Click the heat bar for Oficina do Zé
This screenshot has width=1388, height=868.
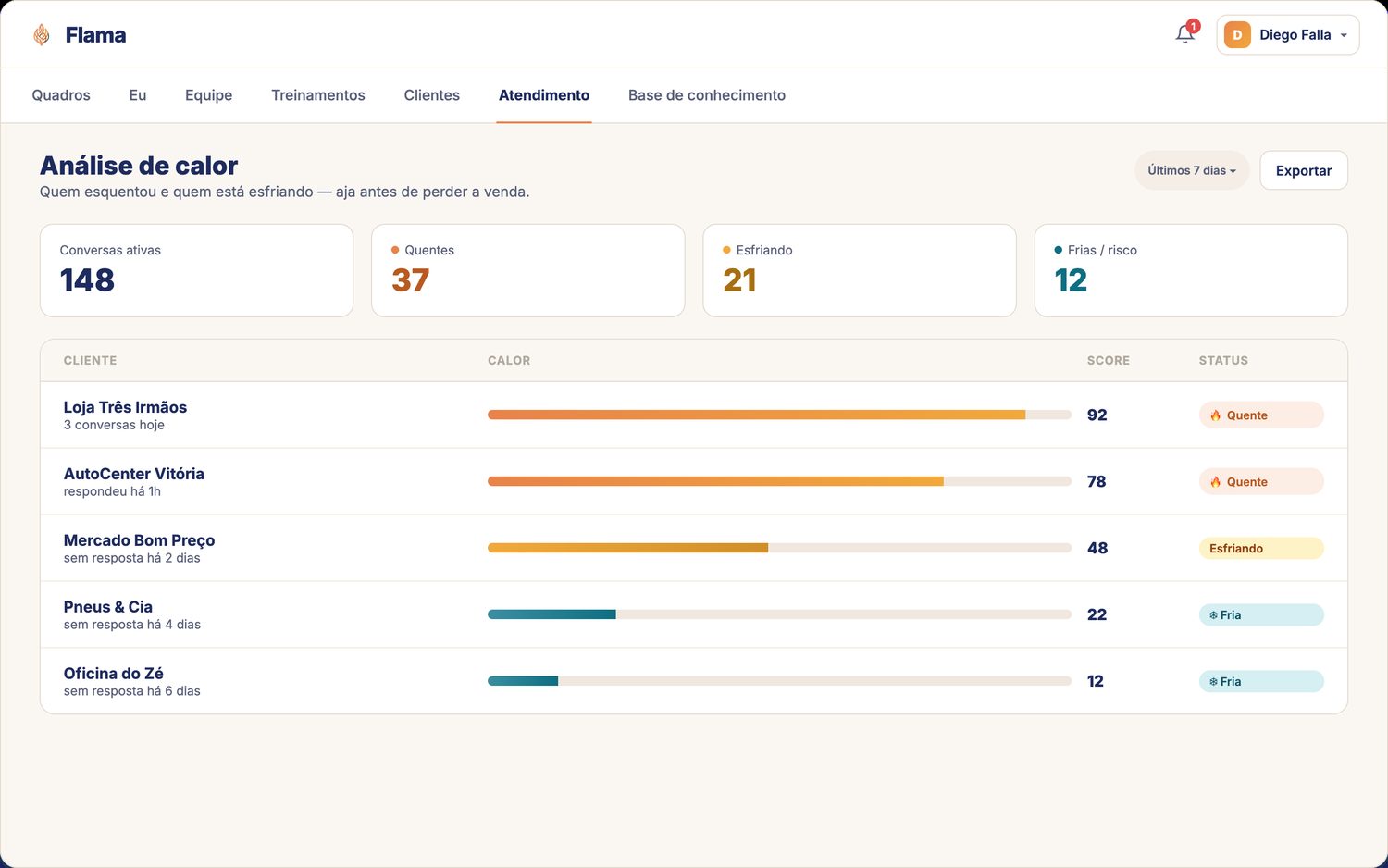[779, 681]
